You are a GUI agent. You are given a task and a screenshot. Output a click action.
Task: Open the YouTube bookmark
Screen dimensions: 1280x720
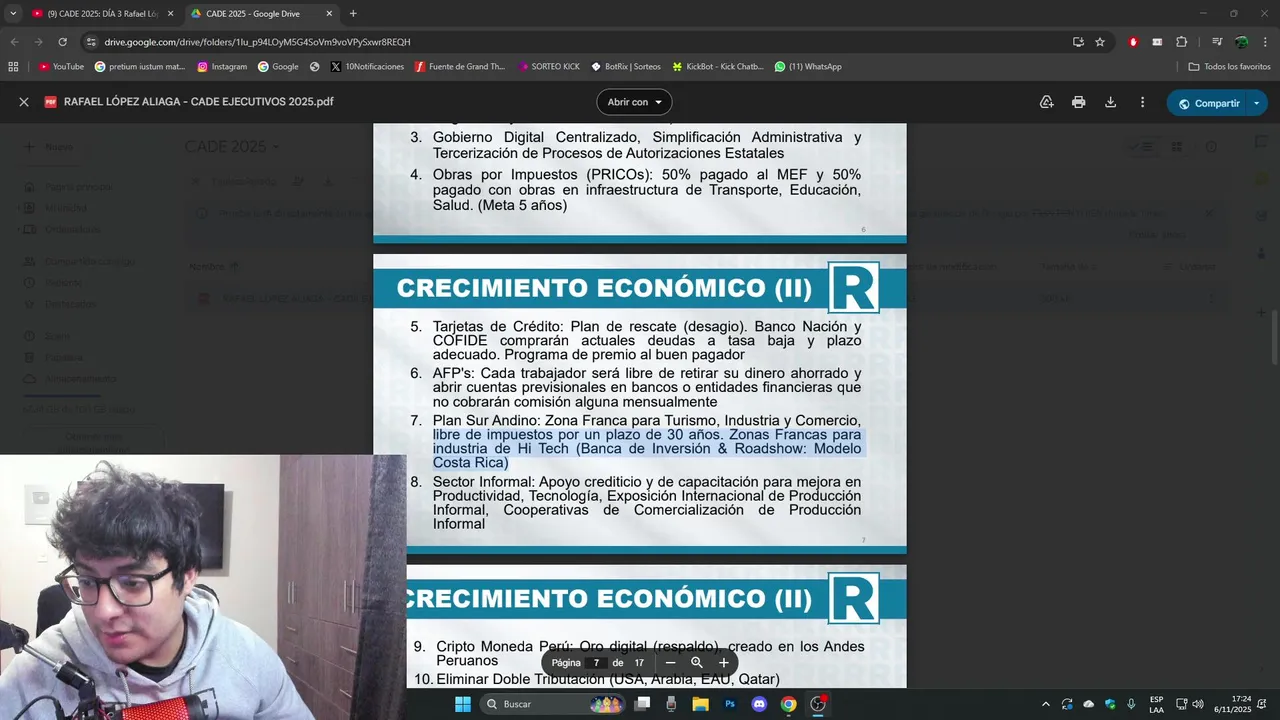pos(61,67)
